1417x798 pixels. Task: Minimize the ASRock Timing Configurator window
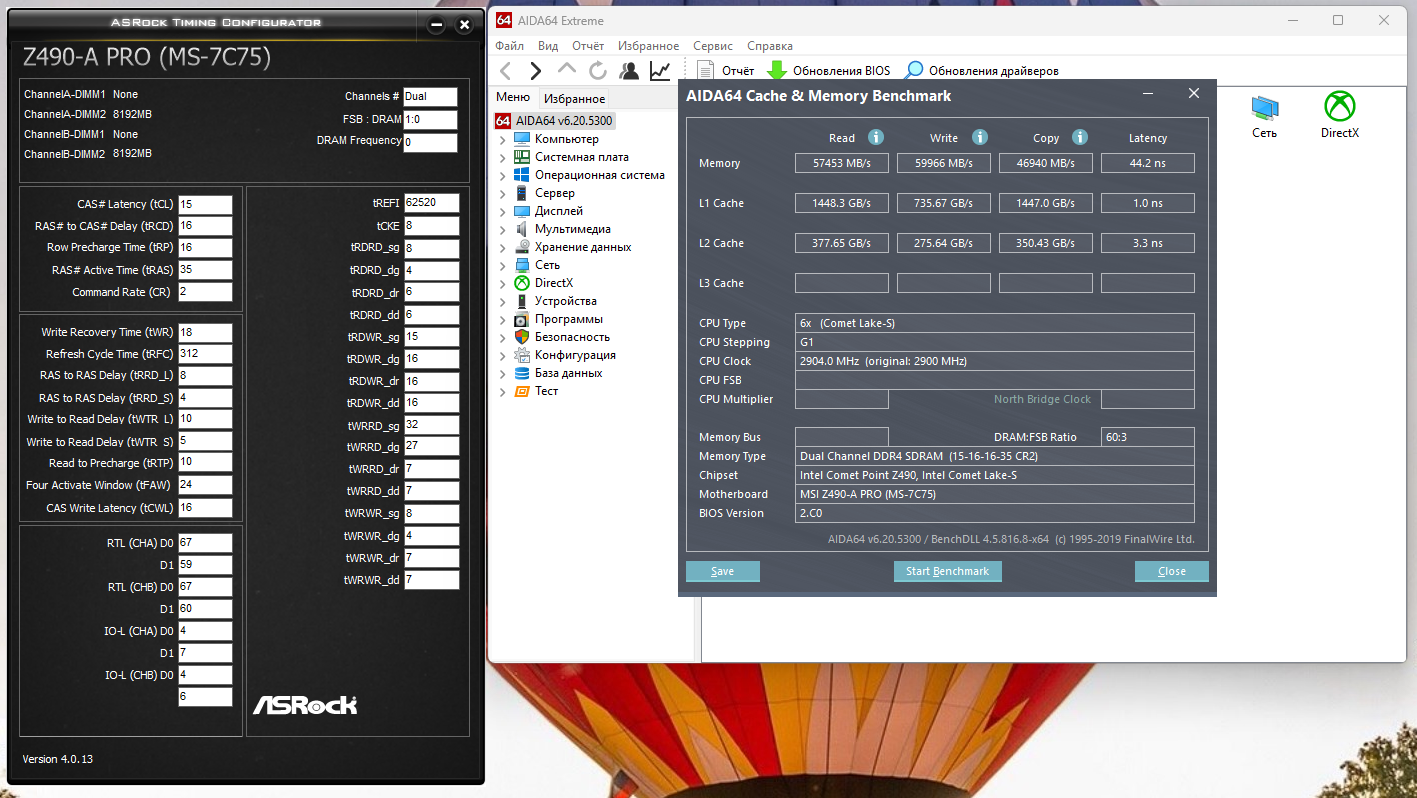coord(435,25)
